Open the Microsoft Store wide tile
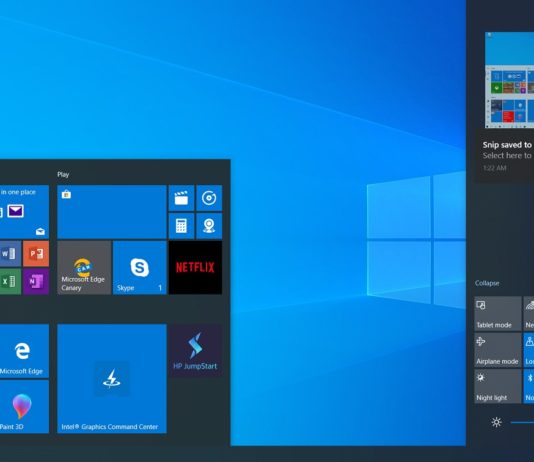534x462 pixels. click(x=112, y=212)
